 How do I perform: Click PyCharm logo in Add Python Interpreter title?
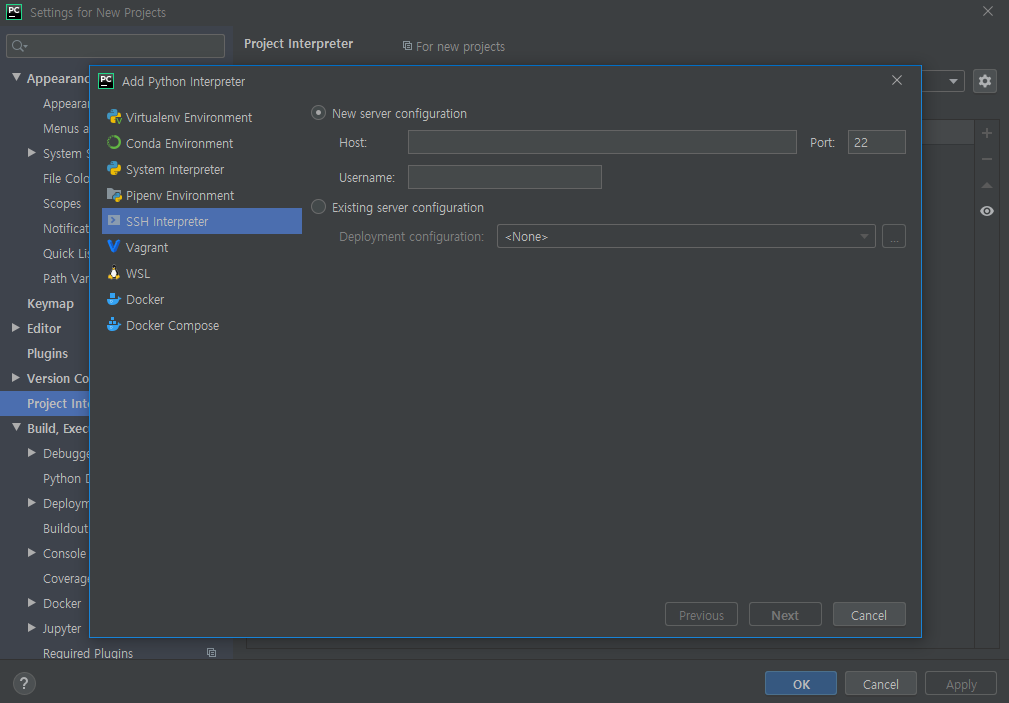pyautogui.click(x=106, y=81)
